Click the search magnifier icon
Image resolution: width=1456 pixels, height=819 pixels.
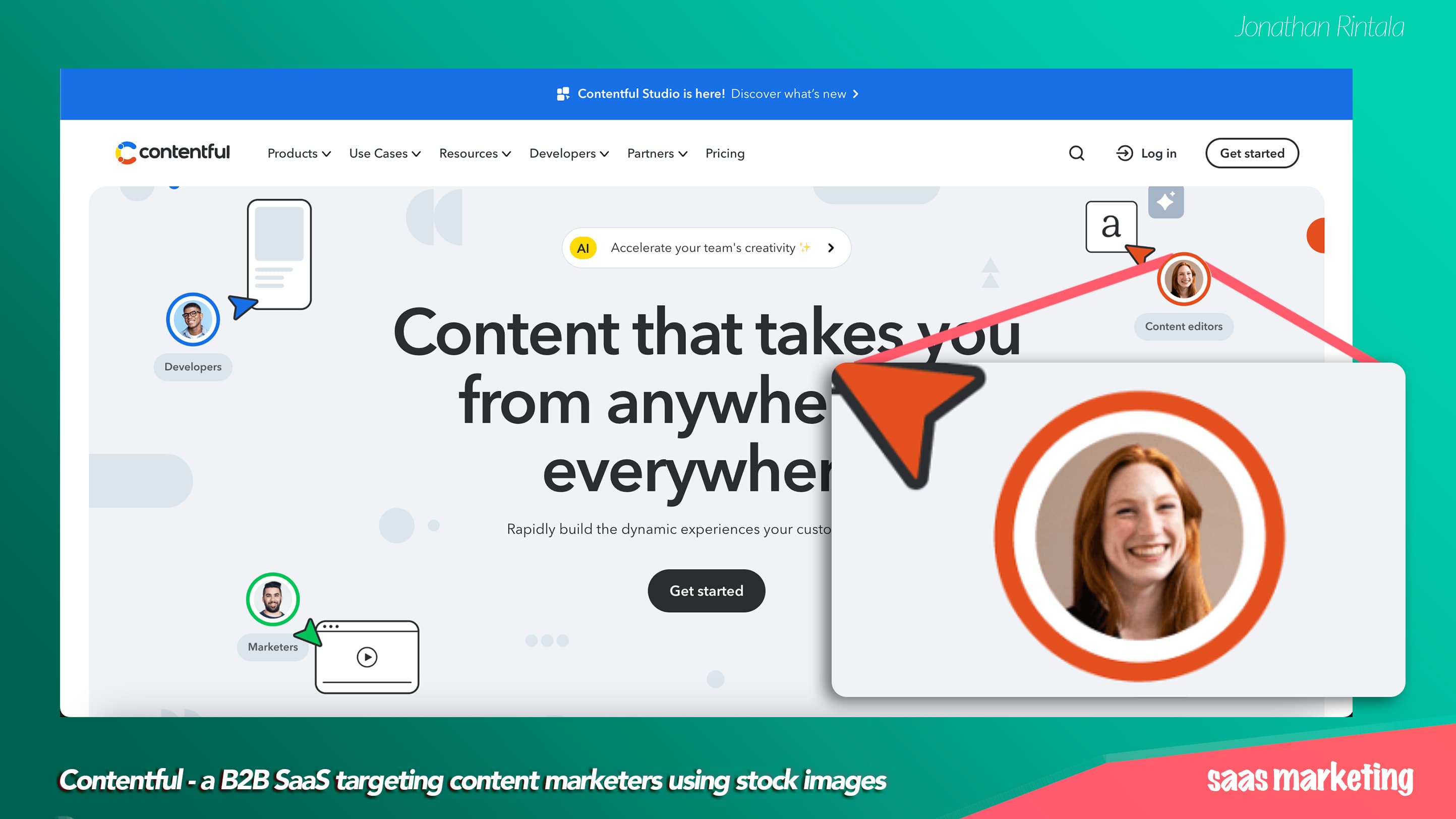[1076, 153]
